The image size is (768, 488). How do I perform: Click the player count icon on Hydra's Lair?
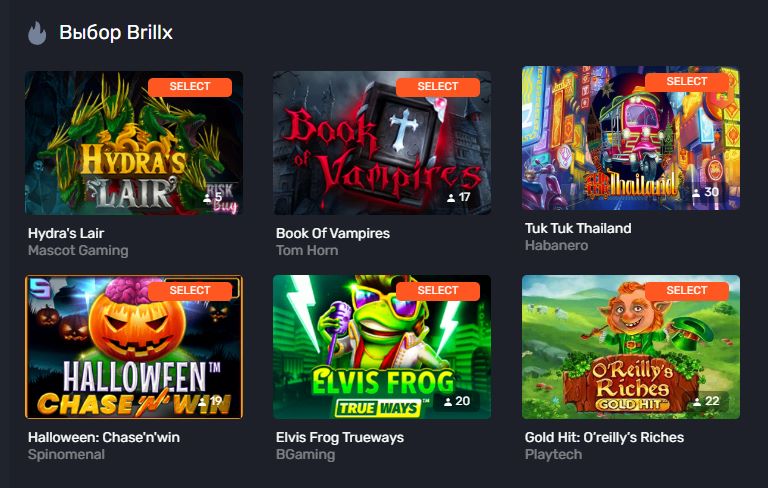pyautogui.click(x=208, y=197)
